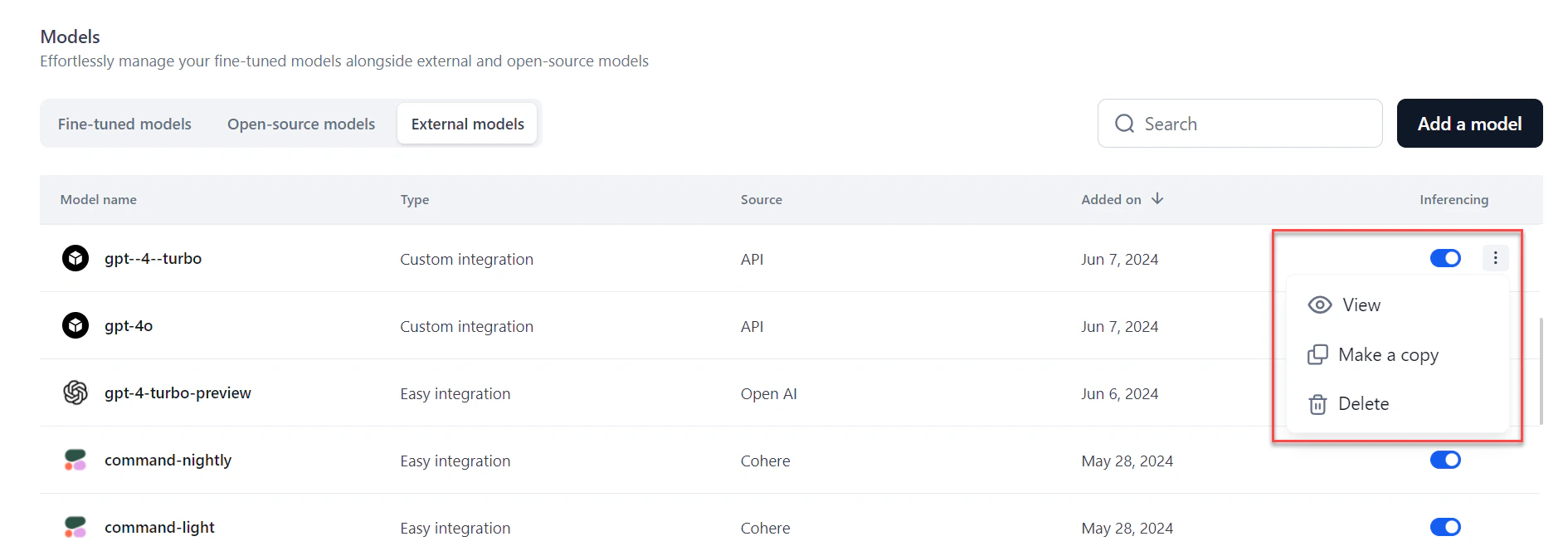Disable inferencing for gpt--4--turbo

click(x=1445, y=258)
